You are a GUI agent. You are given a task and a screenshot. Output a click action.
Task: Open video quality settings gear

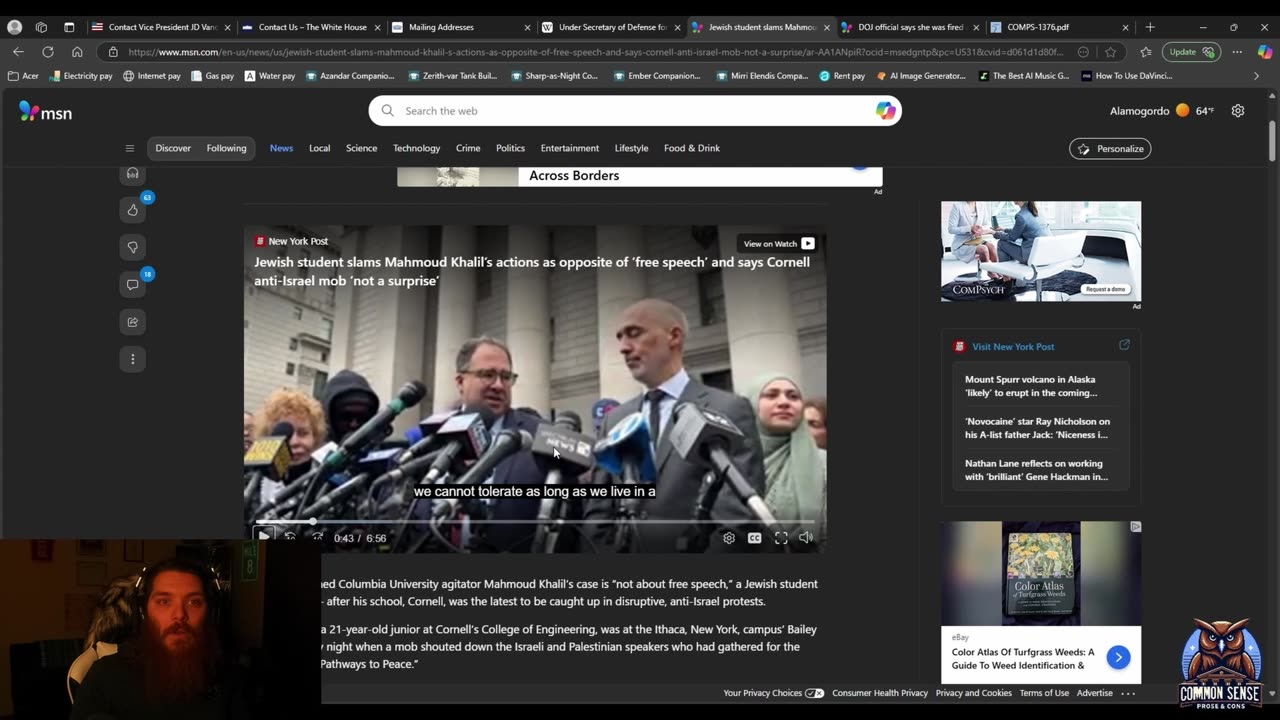point(728,538)
